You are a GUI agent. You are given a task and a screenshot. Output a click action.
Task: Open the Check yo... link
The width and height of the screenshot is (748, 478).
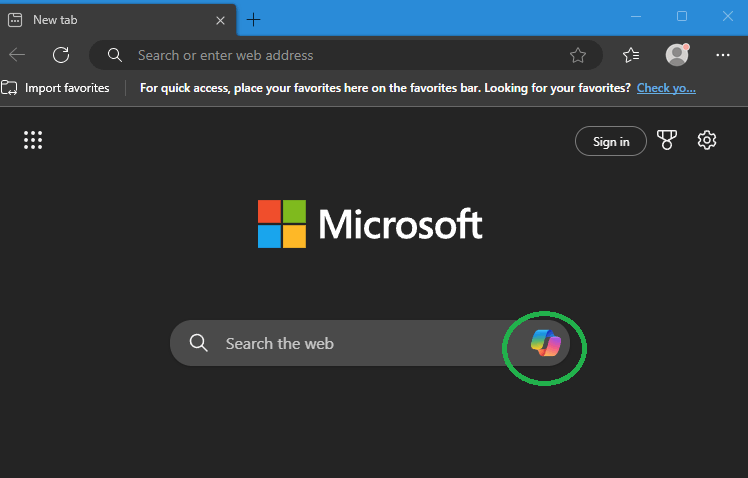666,88
